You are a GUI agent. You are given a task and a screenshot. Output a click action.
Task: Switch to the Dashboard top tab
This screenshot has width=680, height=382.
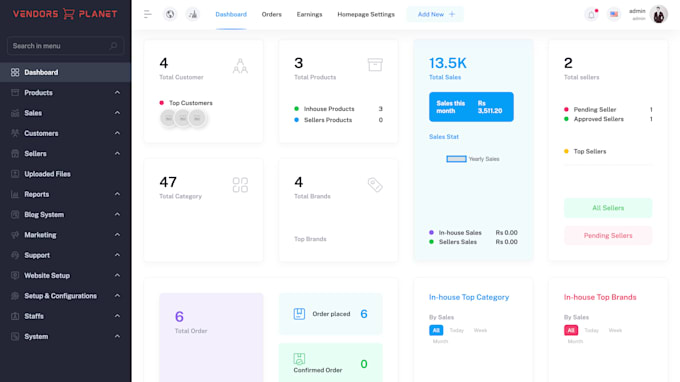pyautogui.click(x=231, y=14)
